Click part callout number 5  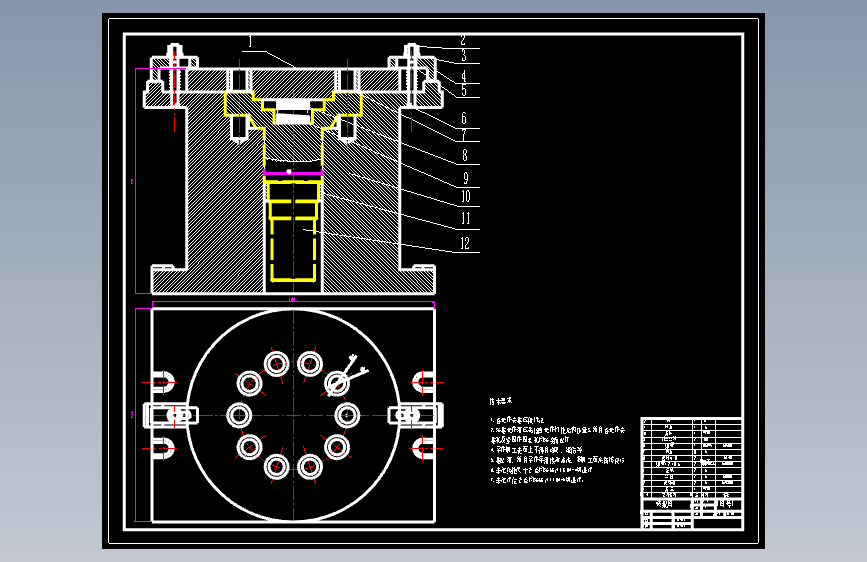coord(463,90)
